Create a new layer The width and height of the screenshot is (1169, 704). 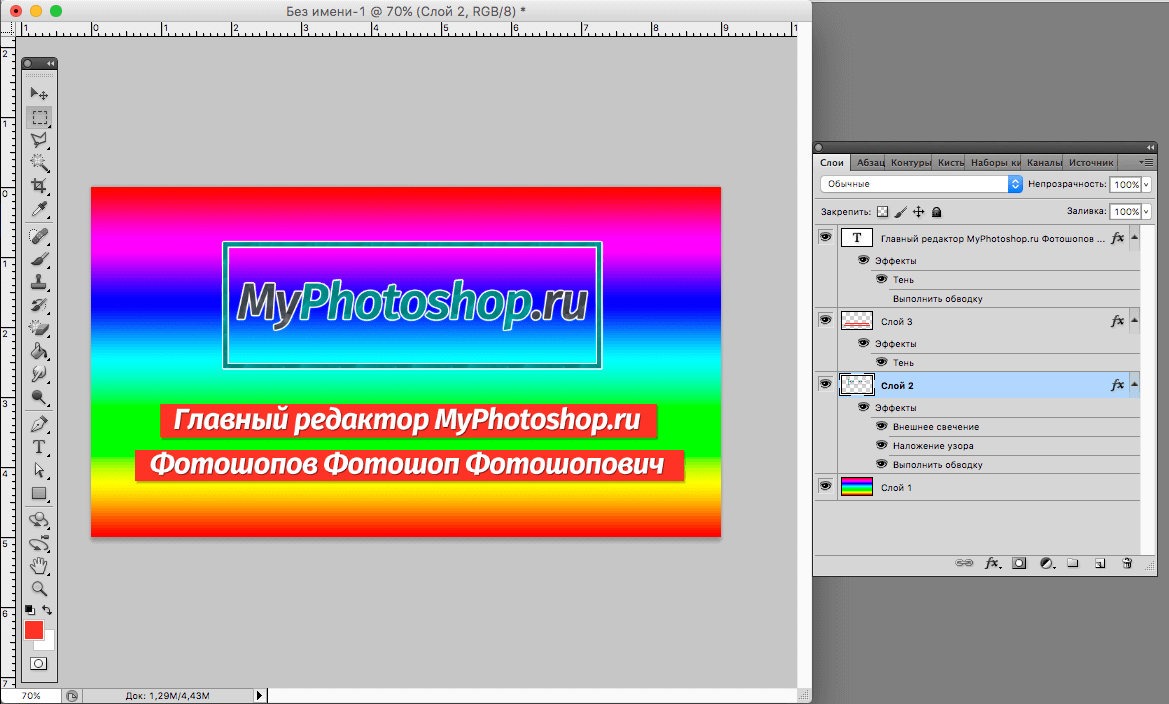click(1099, 563)
